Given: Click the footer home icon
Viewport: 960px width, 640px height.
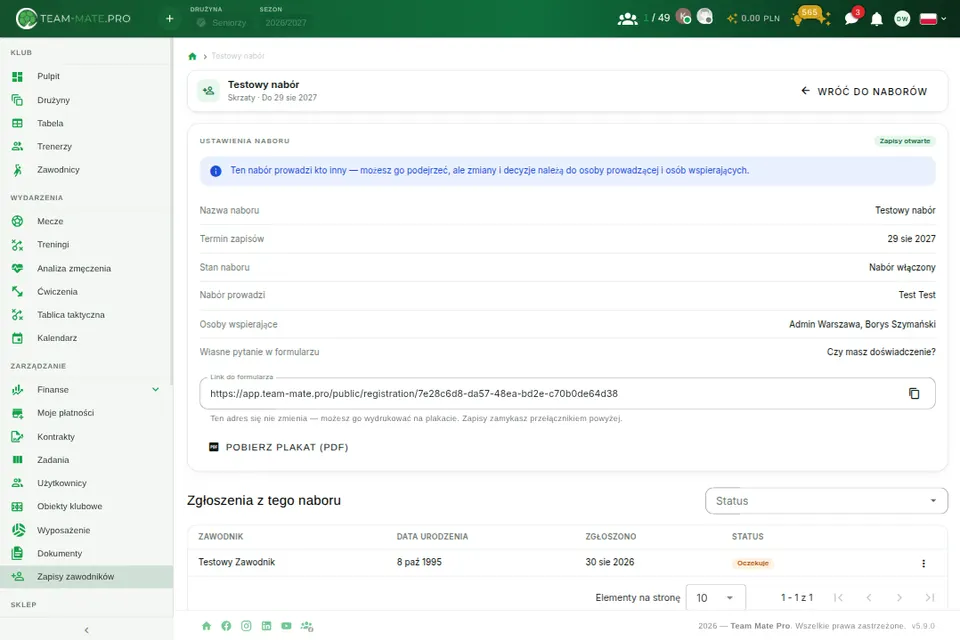Looking at the screenshot, I should click(x=206, y=626).
